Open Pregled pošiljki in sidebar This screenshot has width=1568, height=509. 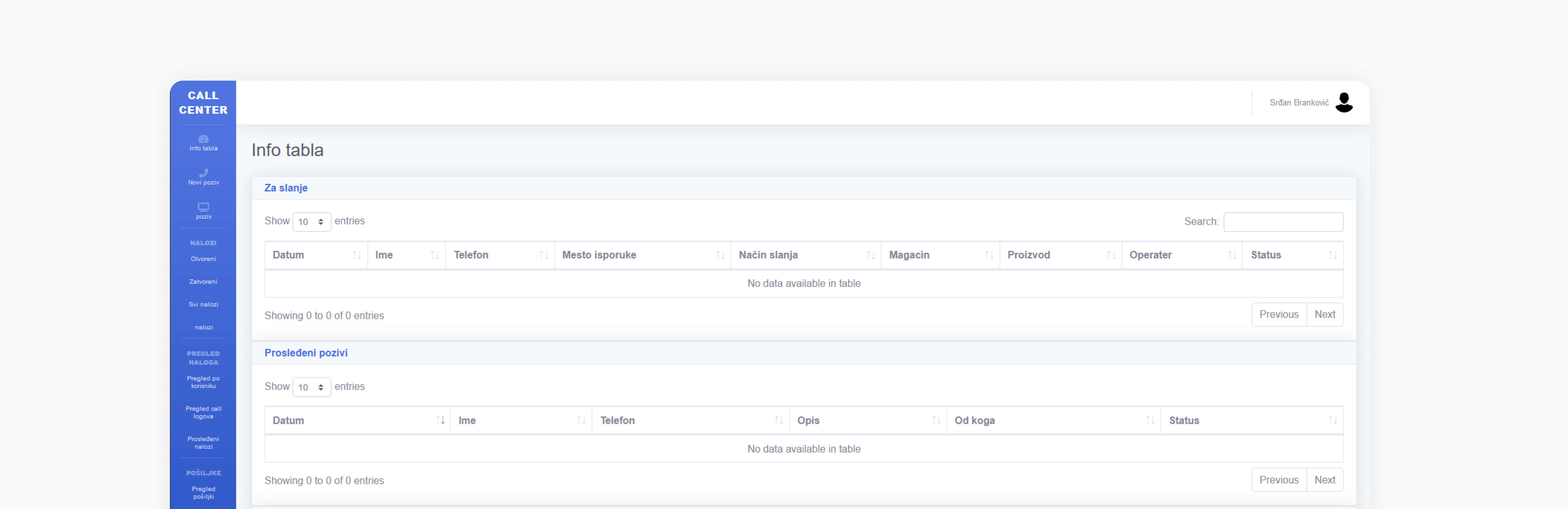click(203, 493)
